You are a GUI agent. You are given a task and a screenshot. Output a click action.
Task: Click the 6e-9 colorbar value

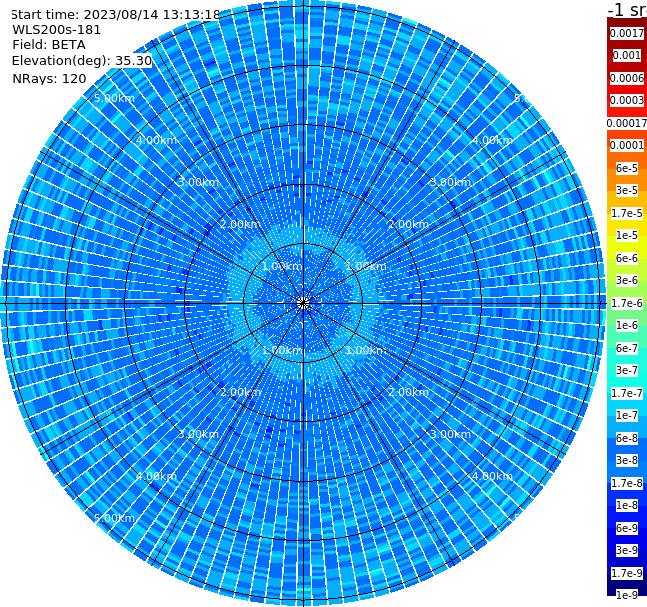pyautogui.click(x=627, y=528)
